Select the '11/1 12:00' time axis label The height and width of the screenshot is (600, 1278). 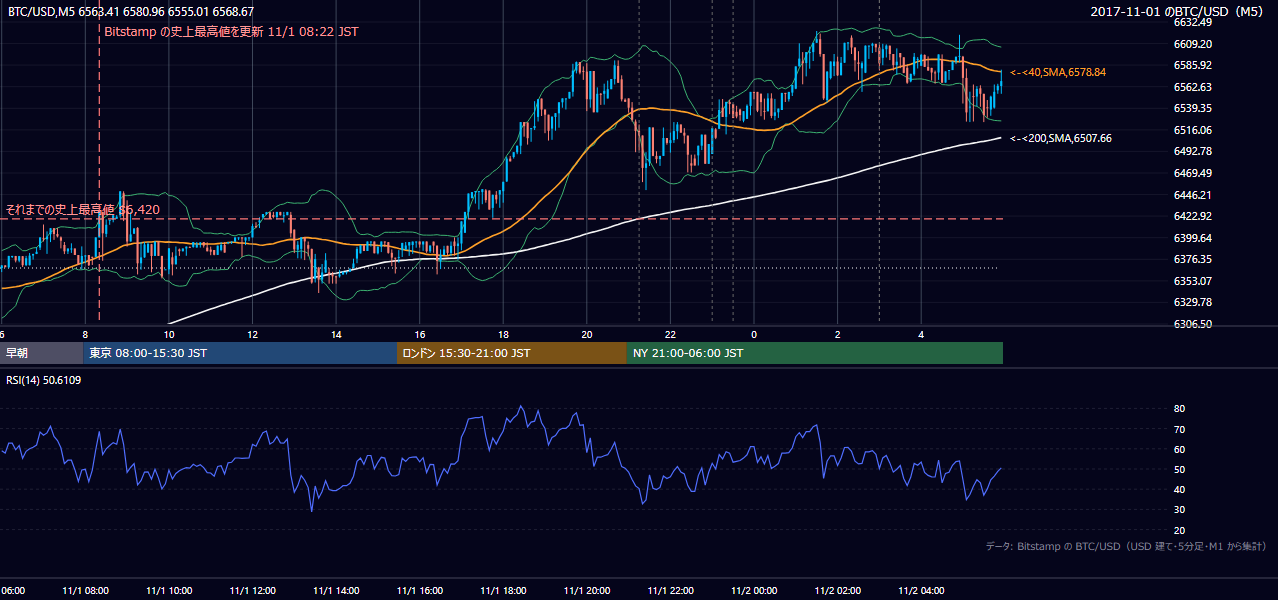[252, 591]
